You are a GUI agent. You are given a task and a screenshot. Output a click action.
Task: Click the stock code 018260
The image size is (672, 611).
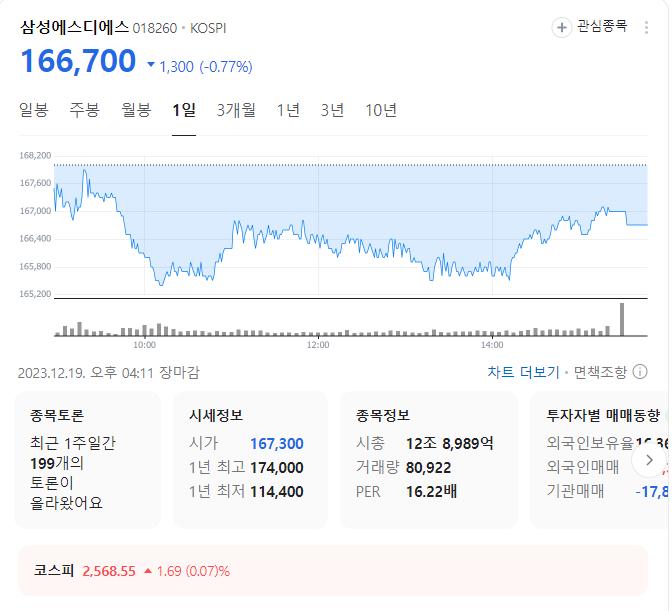coord(155,28)
